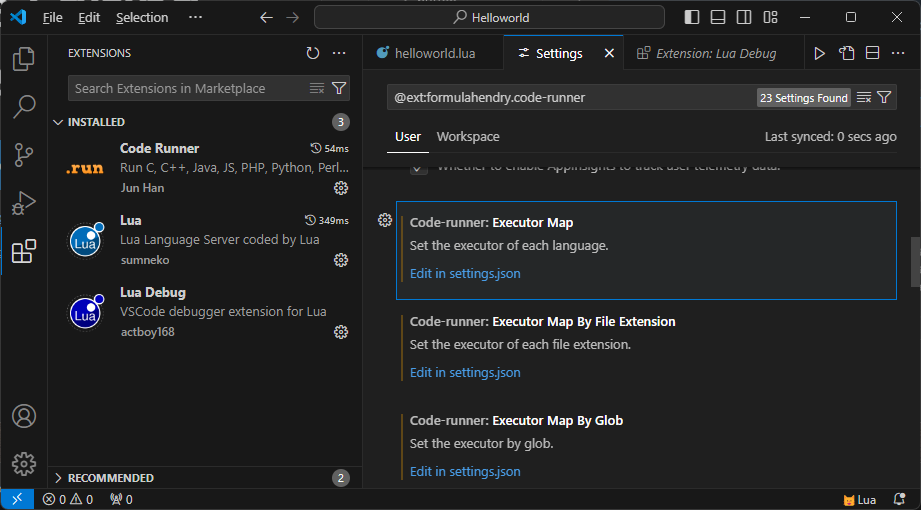Screen dimensions: 921x510
Task: Filter extensions with funnel icon
Action: pos(339,88)
